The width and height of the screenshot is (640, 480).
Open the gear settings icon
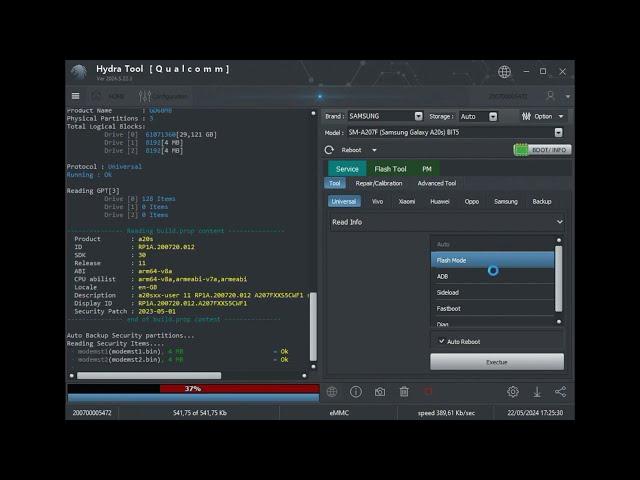point(513,392)
